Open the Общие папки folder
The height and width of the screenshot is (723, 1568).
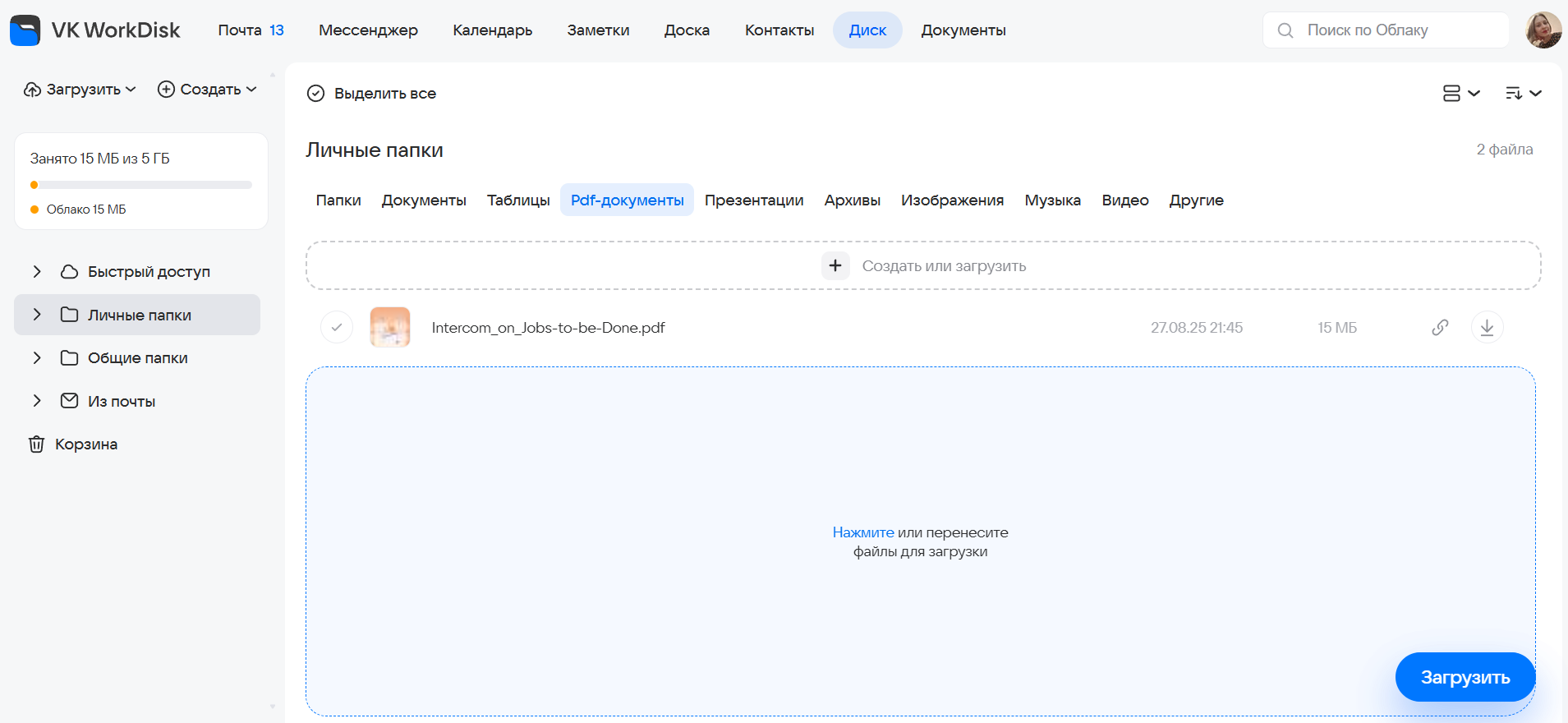tap(137, 357)
